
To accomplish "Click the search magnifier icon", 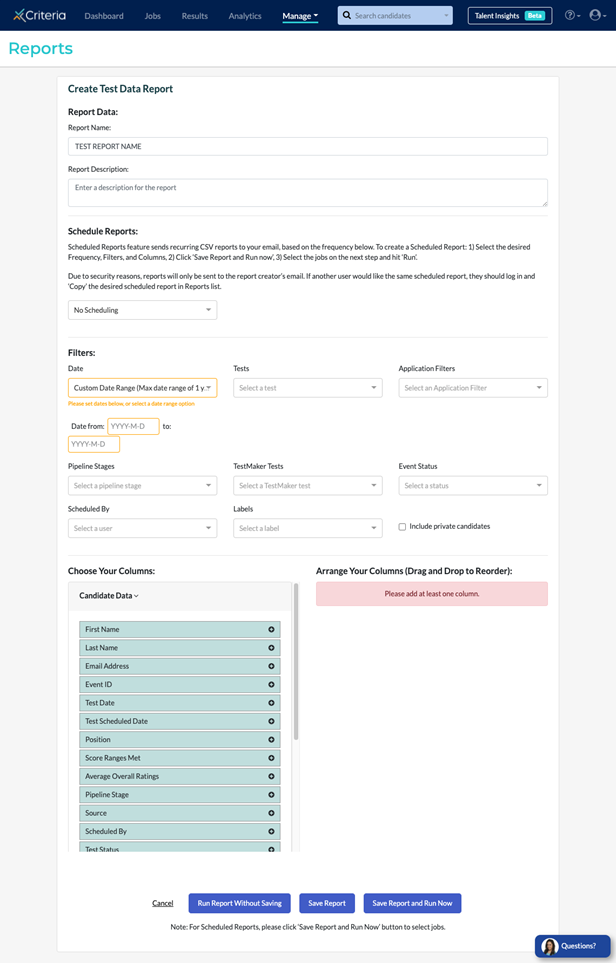I will (x=347, y=15).
